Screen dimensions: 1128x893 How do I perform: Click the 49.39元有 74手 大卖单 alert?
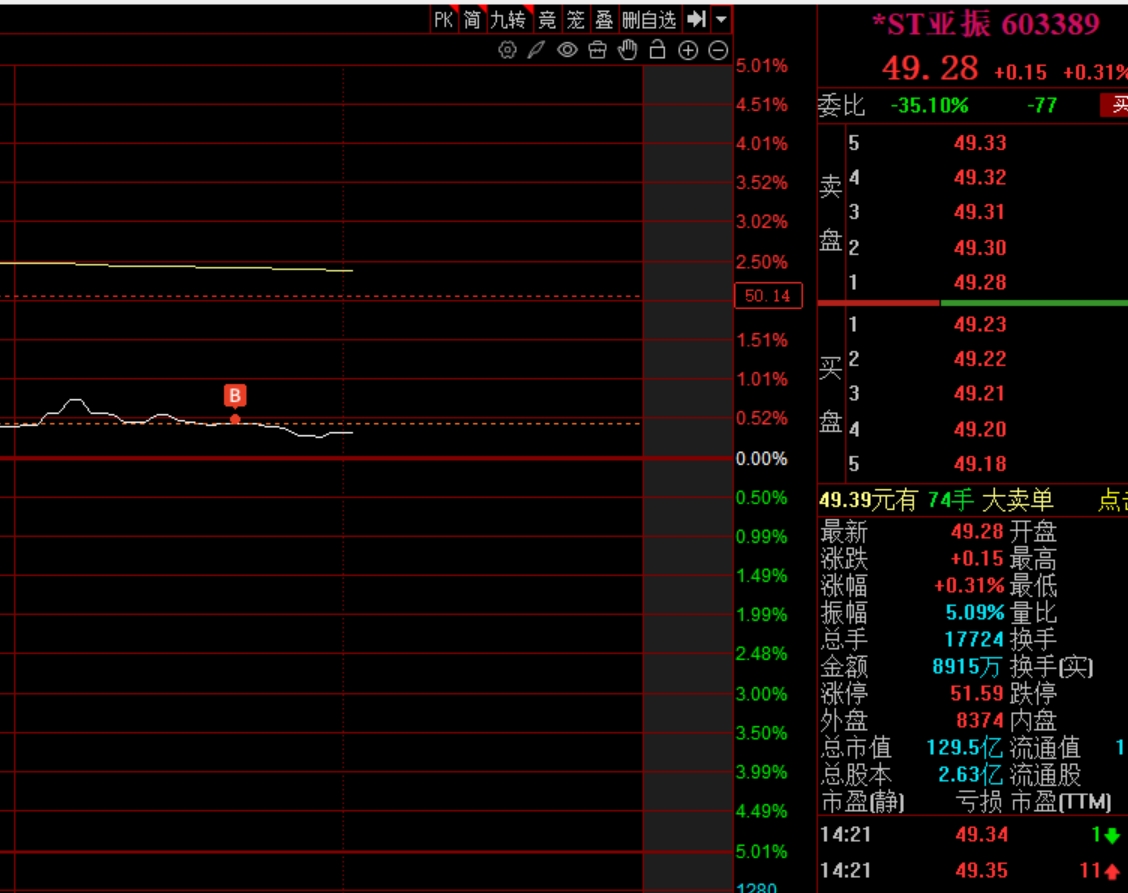click(936, 499)
